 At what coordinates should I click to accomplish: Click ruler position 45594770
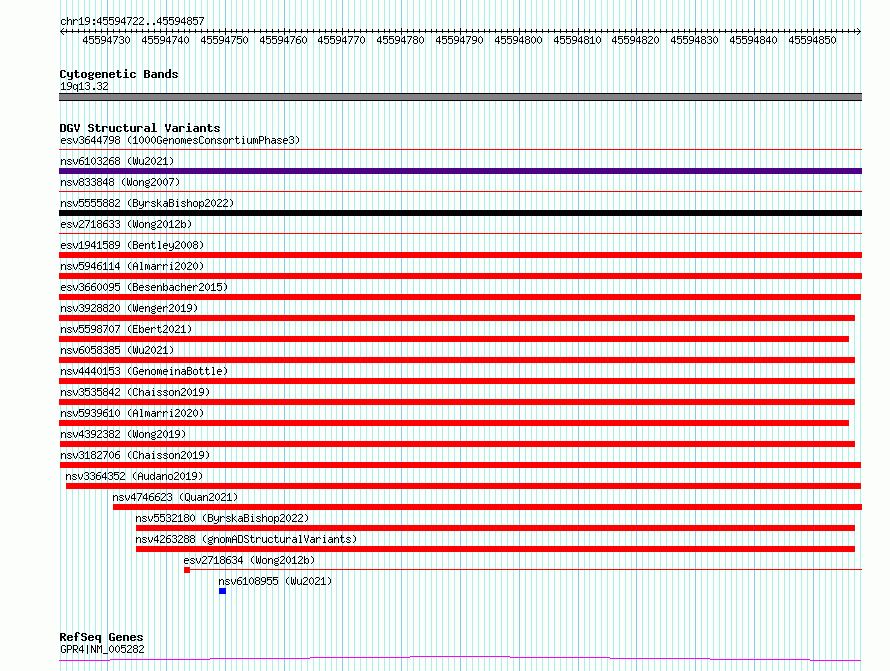(342, 40)
